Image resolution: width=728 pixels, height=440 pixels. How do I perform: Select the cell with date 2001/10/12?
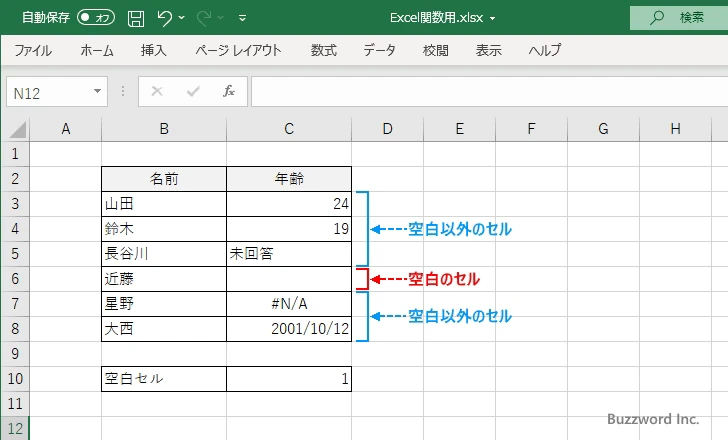289,329
